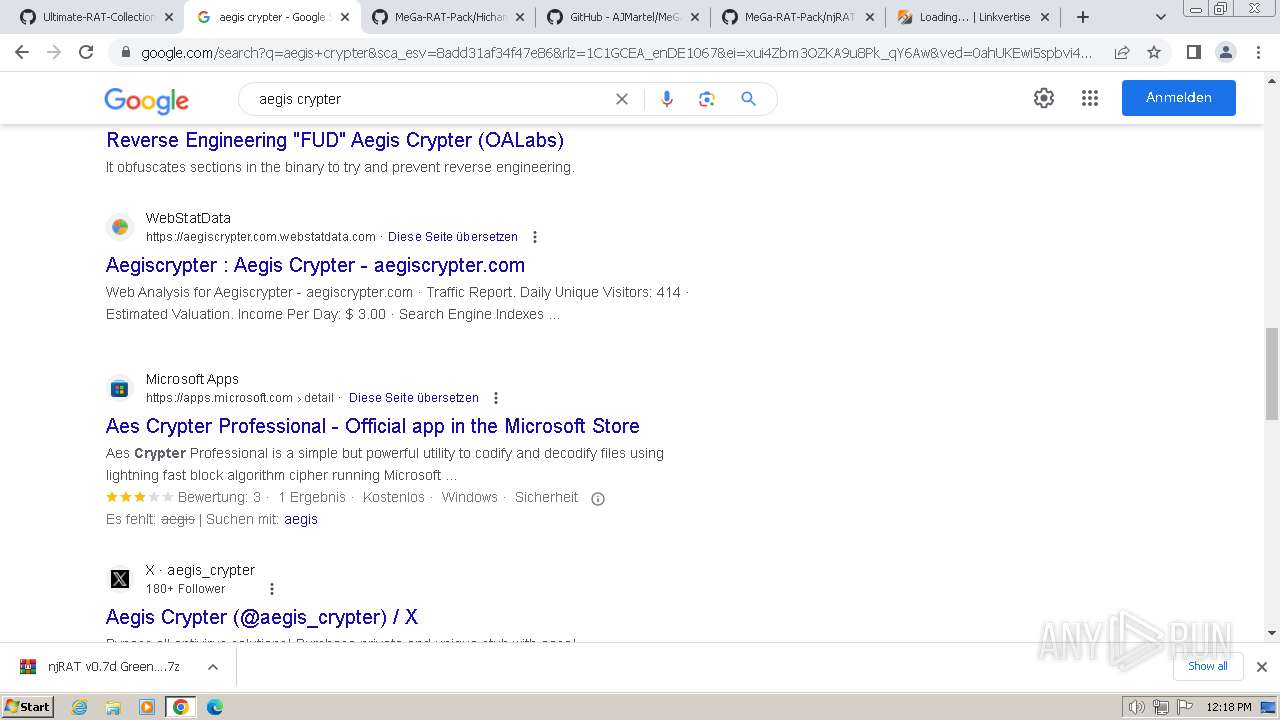Click the volume icon in system tray
Image resolution: width=1280 pixels, height=720 pixels.
point(1137,707)
